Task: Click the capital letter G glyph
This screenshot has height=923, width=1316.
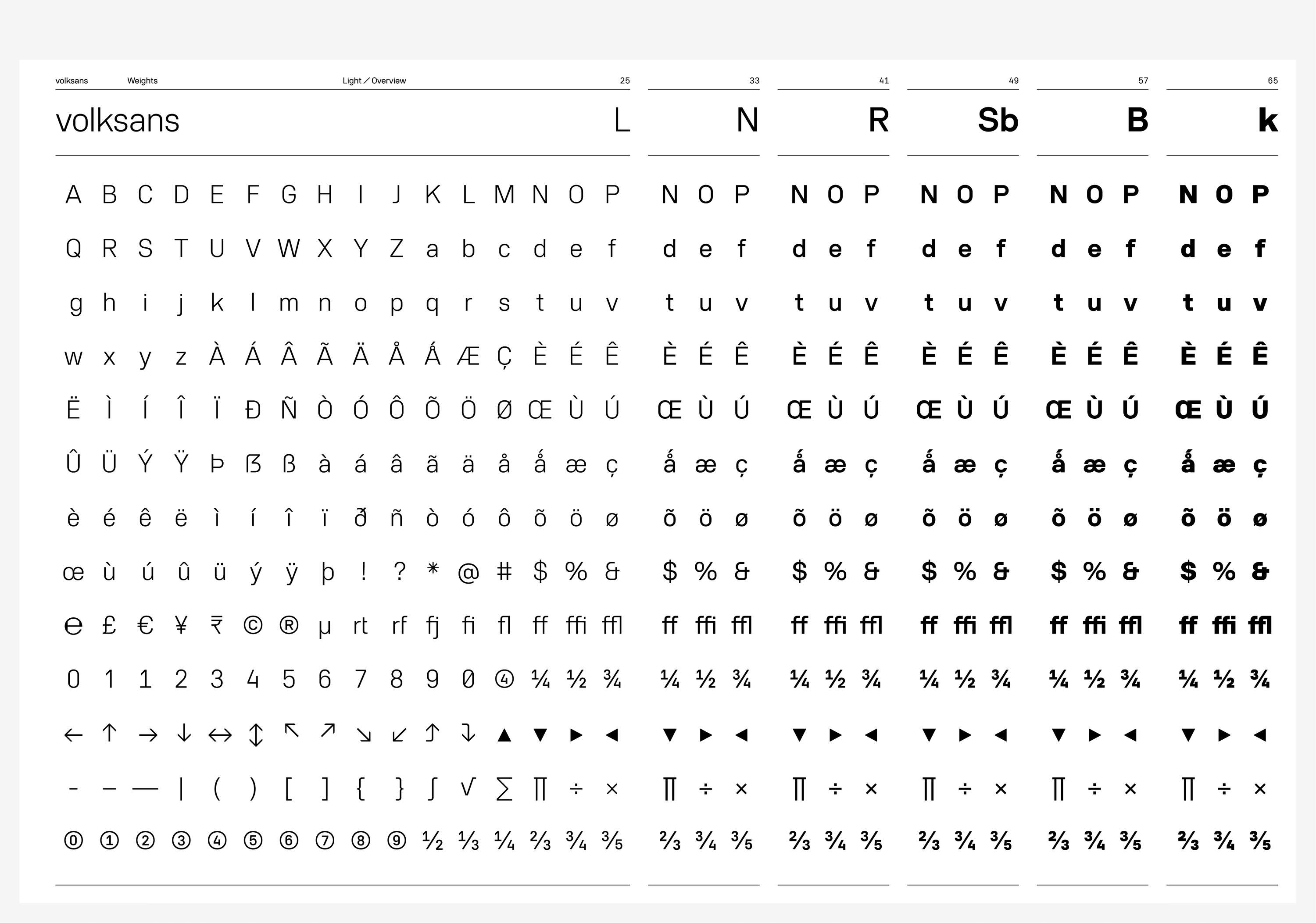Action: tap(289, 195)
